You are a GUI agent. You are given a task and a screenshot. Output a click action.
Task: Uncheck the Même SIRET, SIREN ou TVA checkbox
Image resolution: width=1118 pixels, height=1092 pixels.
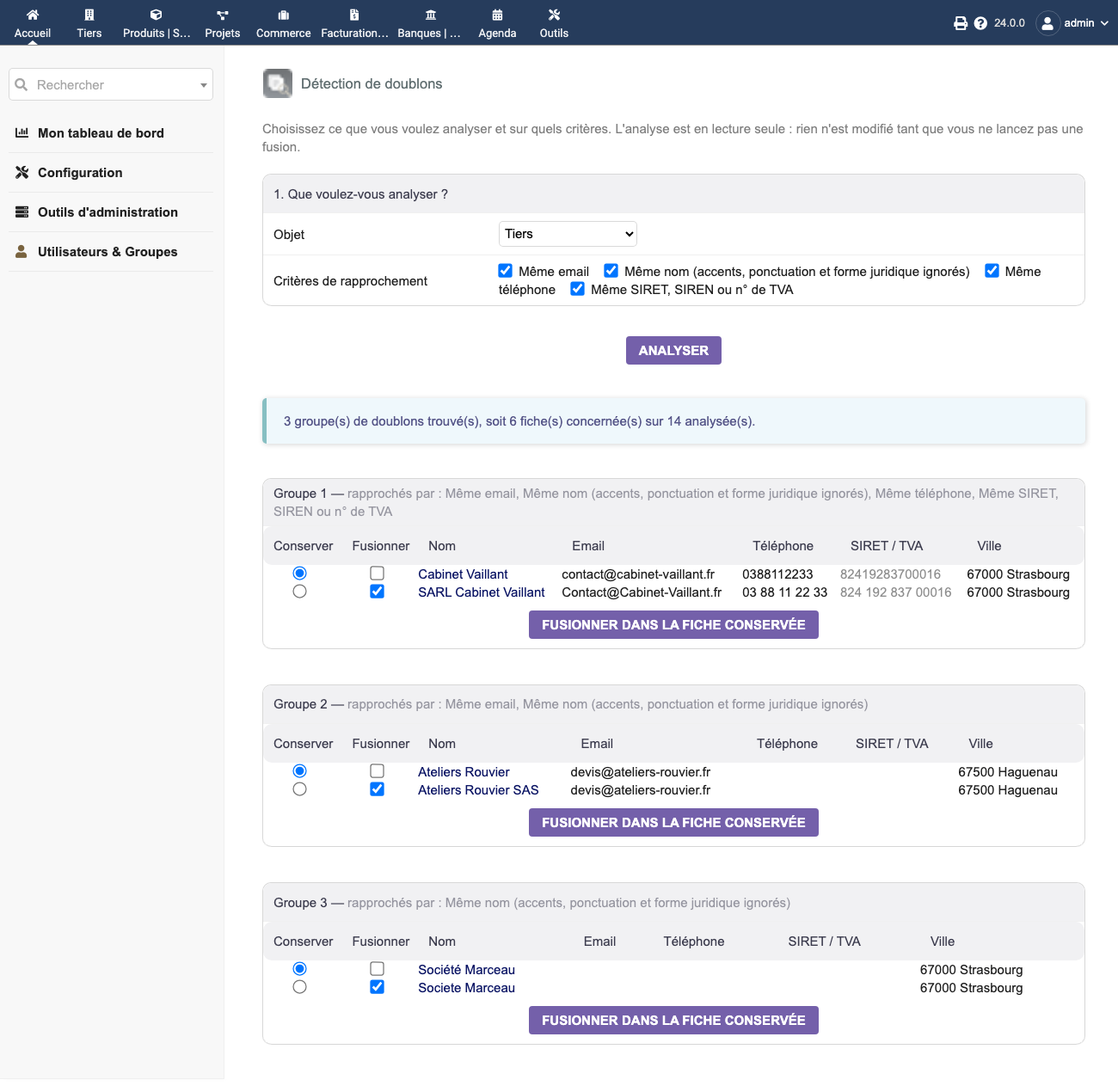578,289
